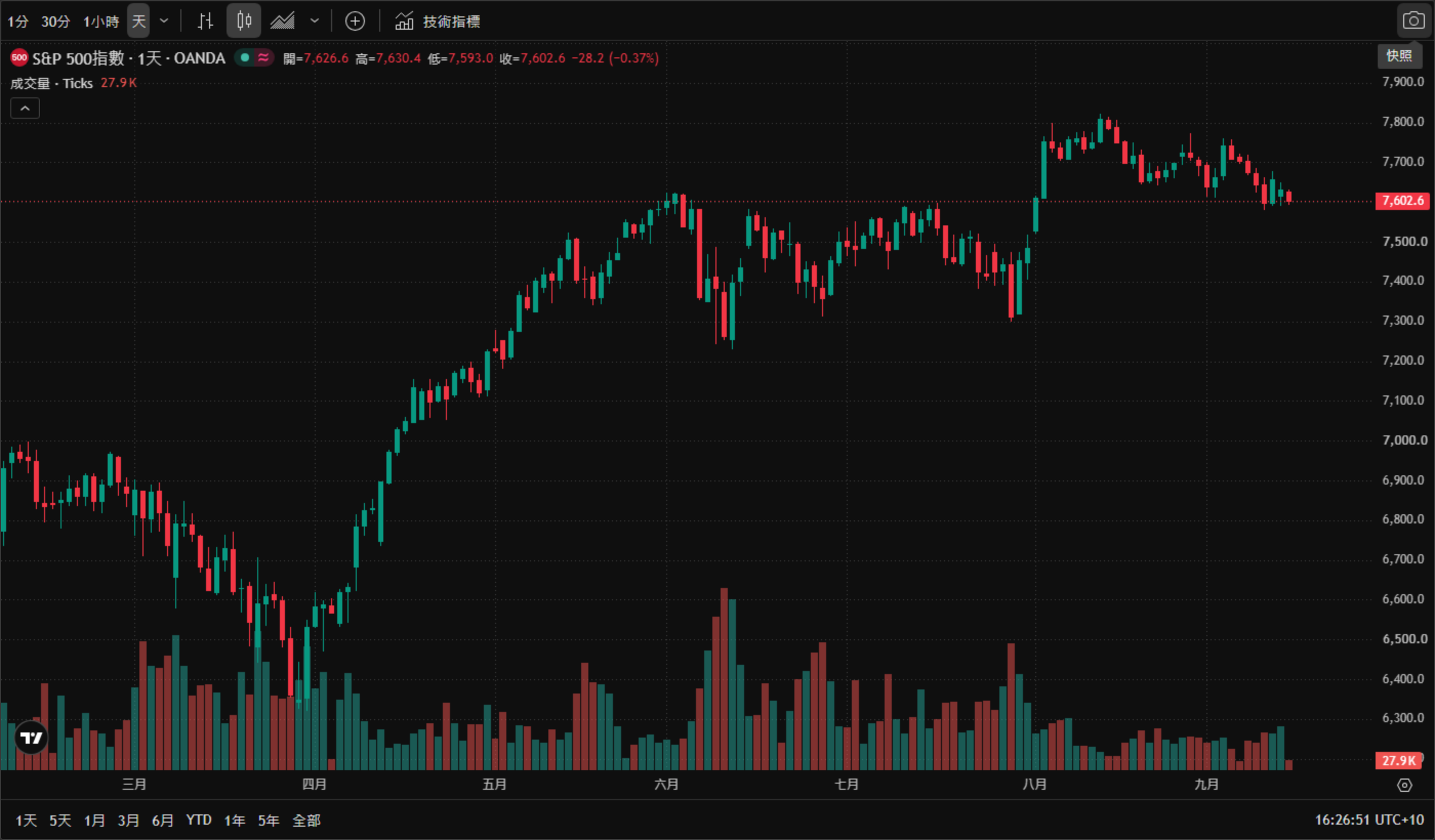
Task: Click the S&P 500 symbol logo
Action: (x=19, y=57)
